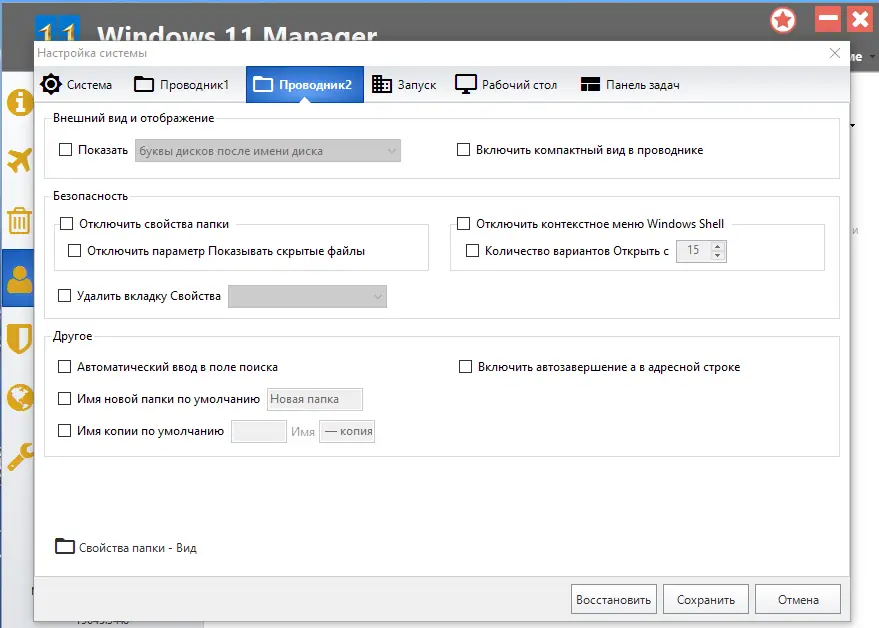Open the Свойства папки - Вид link
Viewport: 879px width, 628px height.
137,548
